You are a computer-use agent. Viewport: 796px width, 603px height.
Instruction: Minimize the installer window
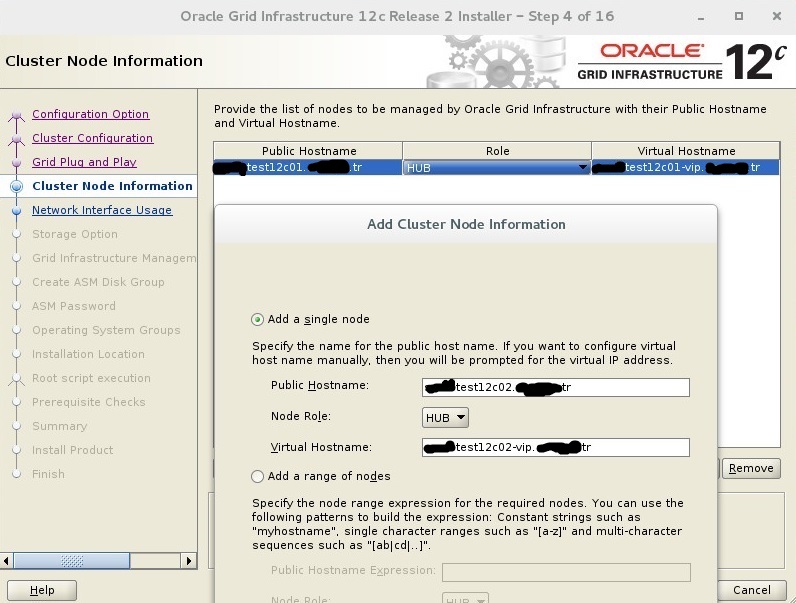701,17
